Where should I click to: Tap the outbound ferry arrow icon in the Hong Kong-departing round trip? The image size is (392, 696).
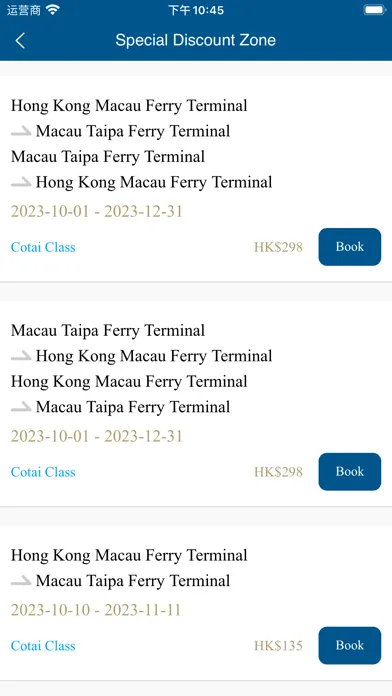coord(21,131)
